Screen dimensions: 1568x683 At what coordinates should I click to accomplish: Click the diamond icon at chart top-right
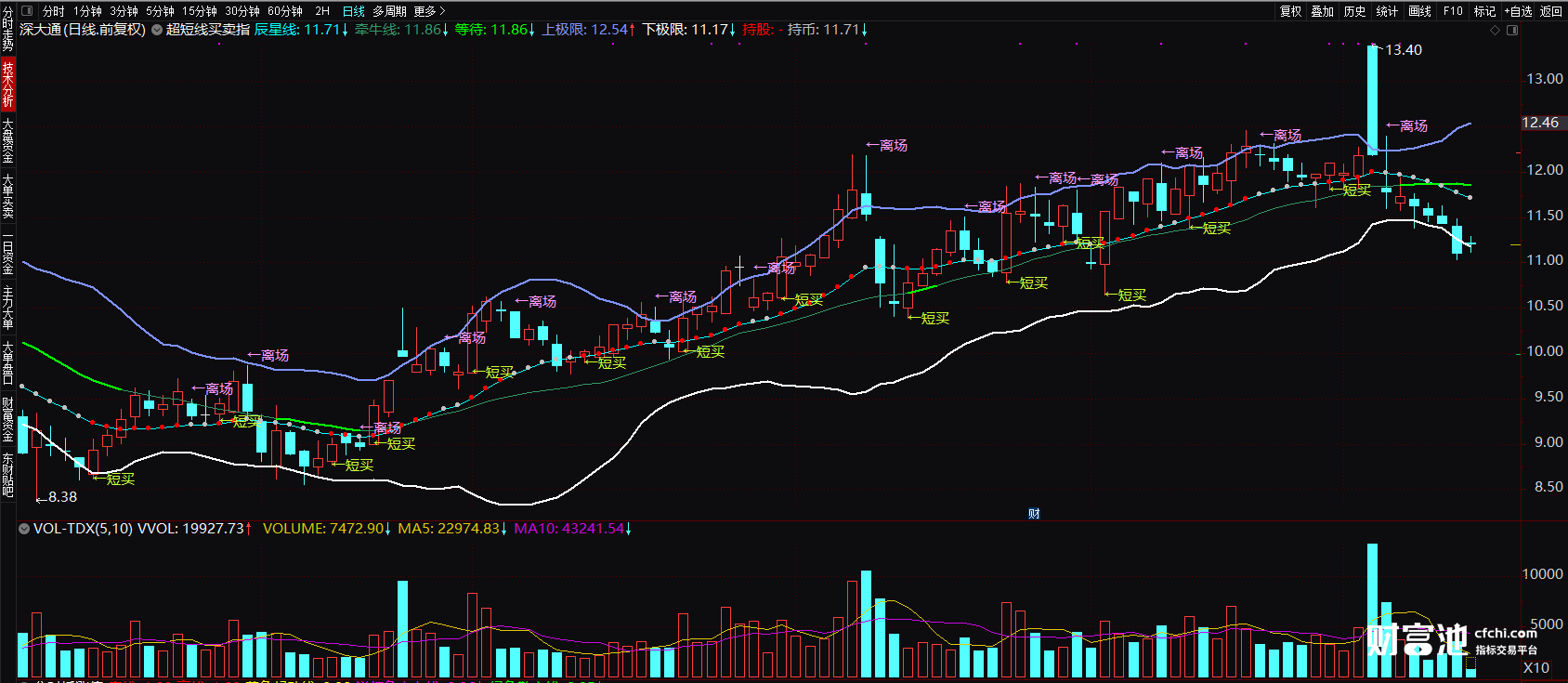click(1495, 31)
